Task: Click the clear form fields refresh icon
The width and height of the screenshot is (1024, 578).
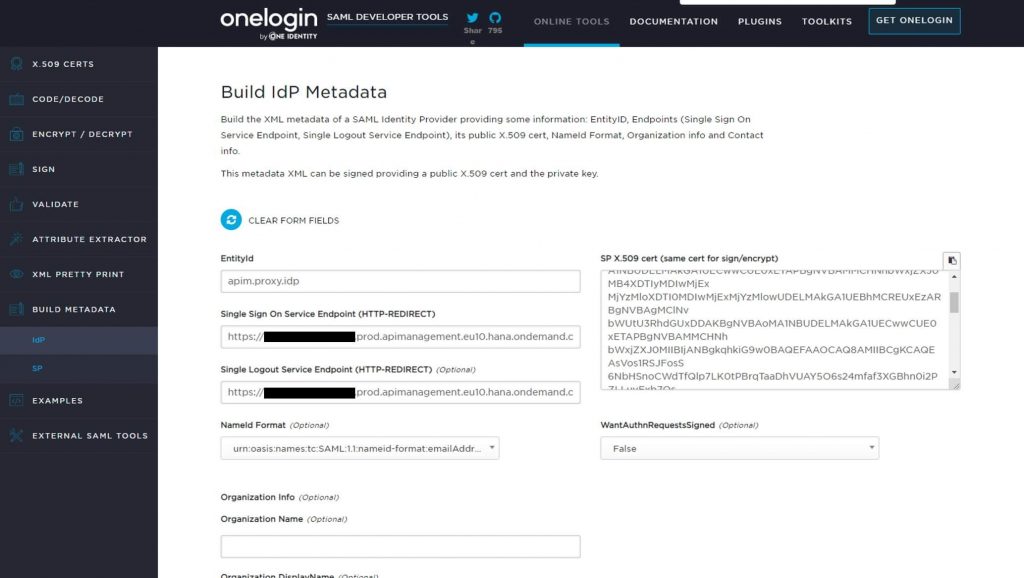Action: pyautogui.click(x=231, y=220)
